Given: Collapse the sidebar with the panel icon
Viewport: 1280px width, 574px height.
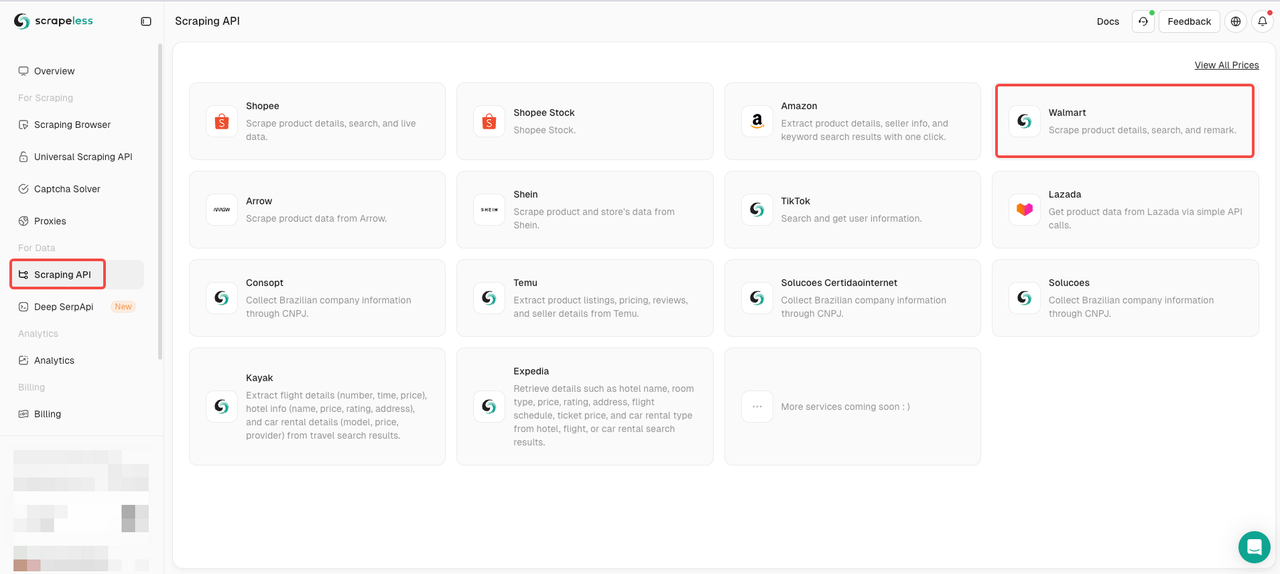Looking at the screenshot, I should tap(146, 21).
